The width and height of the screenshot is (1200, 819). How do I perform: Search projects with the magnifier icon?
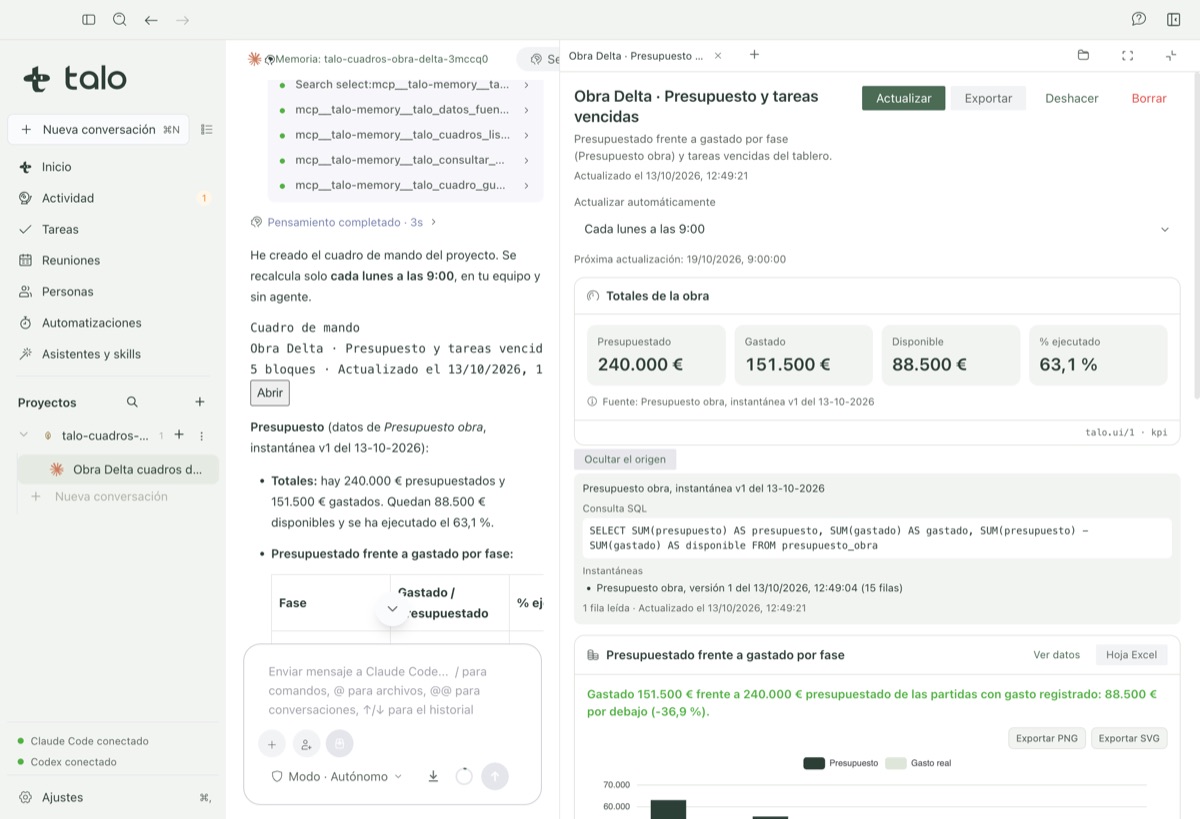[x=132, y=402]
